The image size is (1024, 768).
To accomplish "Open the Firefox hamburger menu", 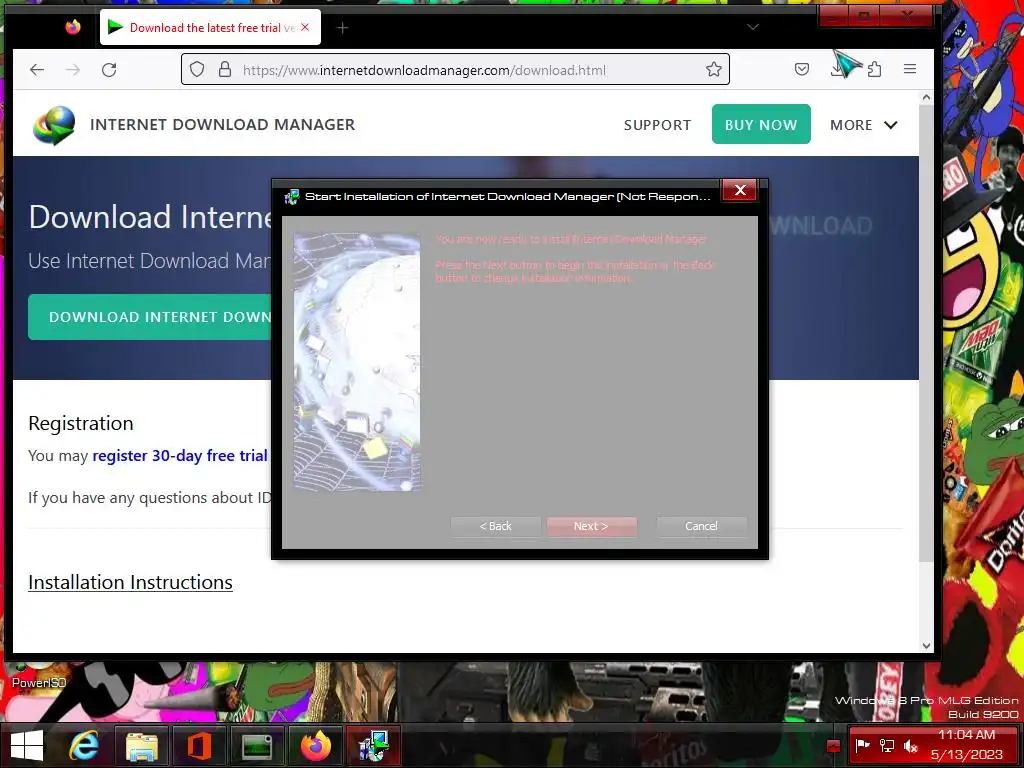I will 910,69.
